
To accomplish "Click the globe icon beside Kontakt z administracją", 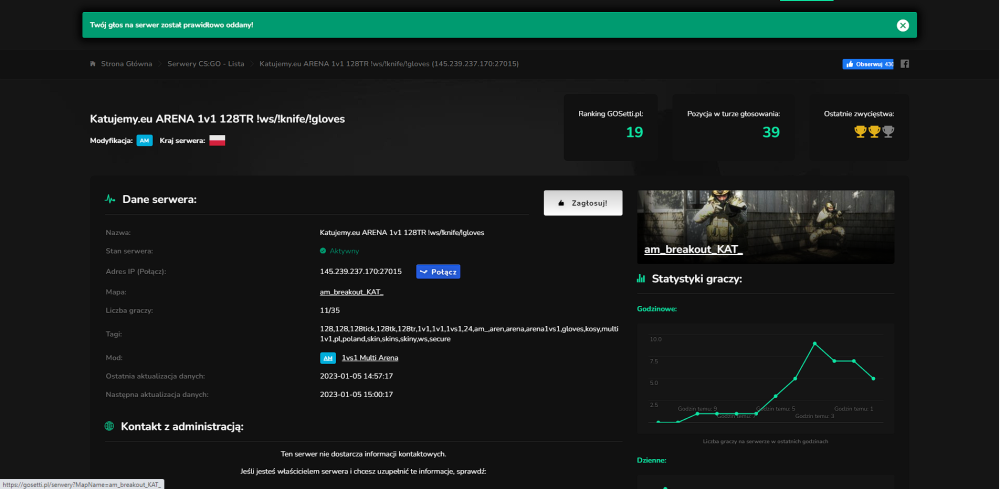I will 109,426.
